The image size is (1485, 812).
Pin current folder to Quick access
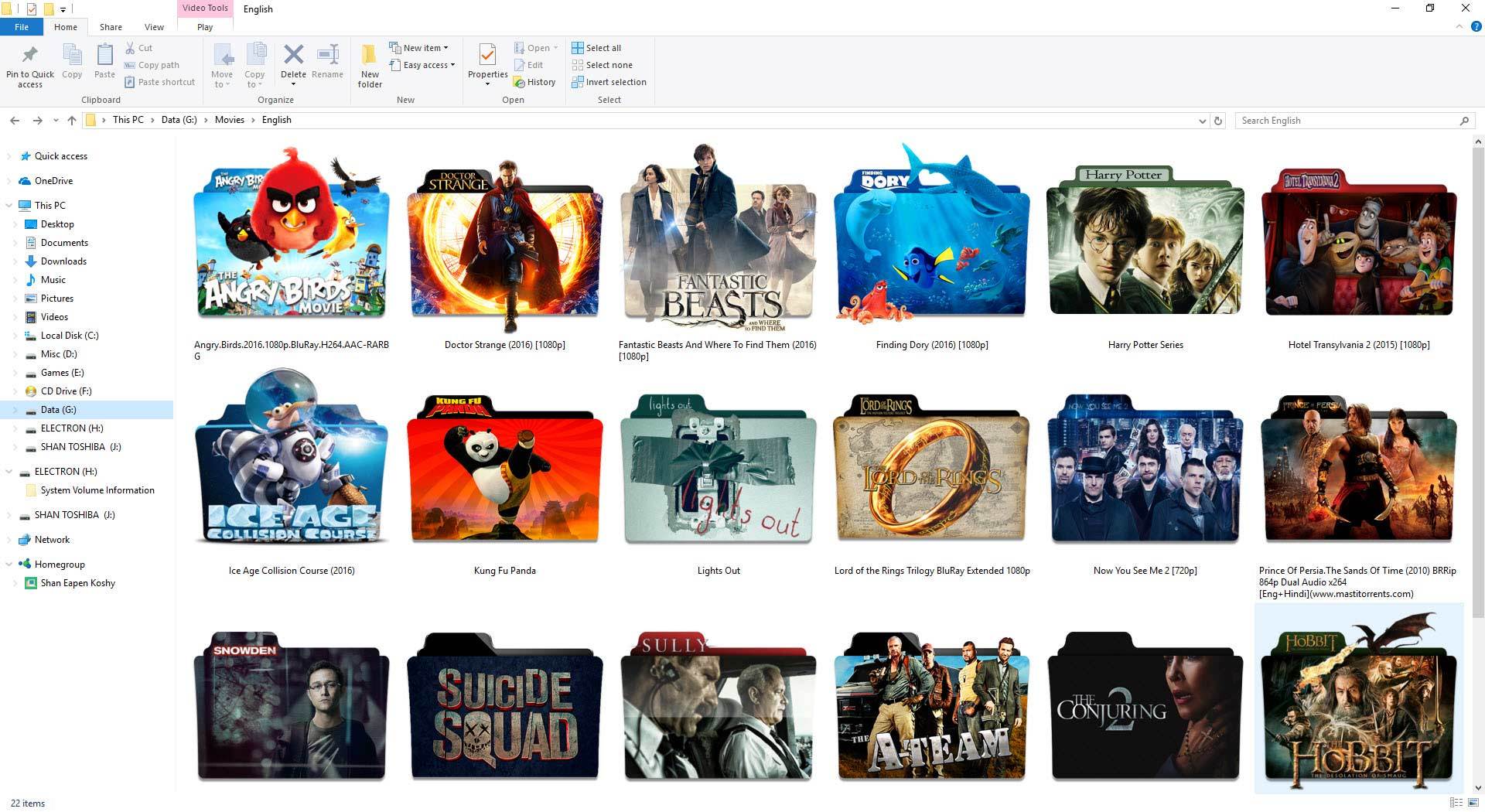point(29,65)
